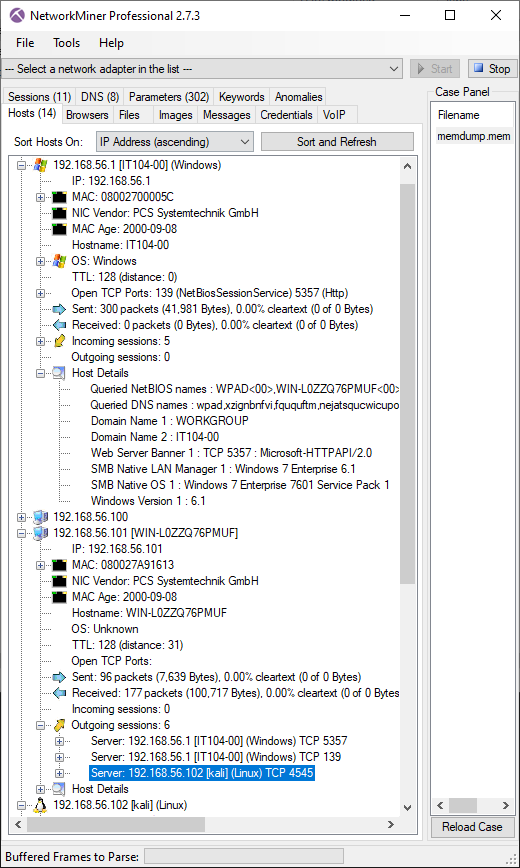Select the Domain Name 1 : WORKGROUP row
The image size is (520, 868).
(x=169, y=421)
